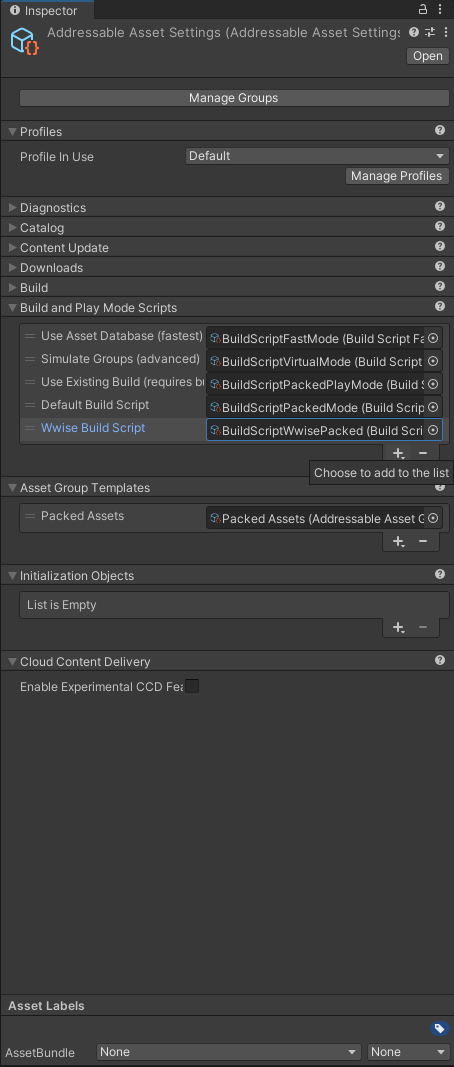
Task: Open the Inspector three-dot options menu
Action: coord(440,10)
